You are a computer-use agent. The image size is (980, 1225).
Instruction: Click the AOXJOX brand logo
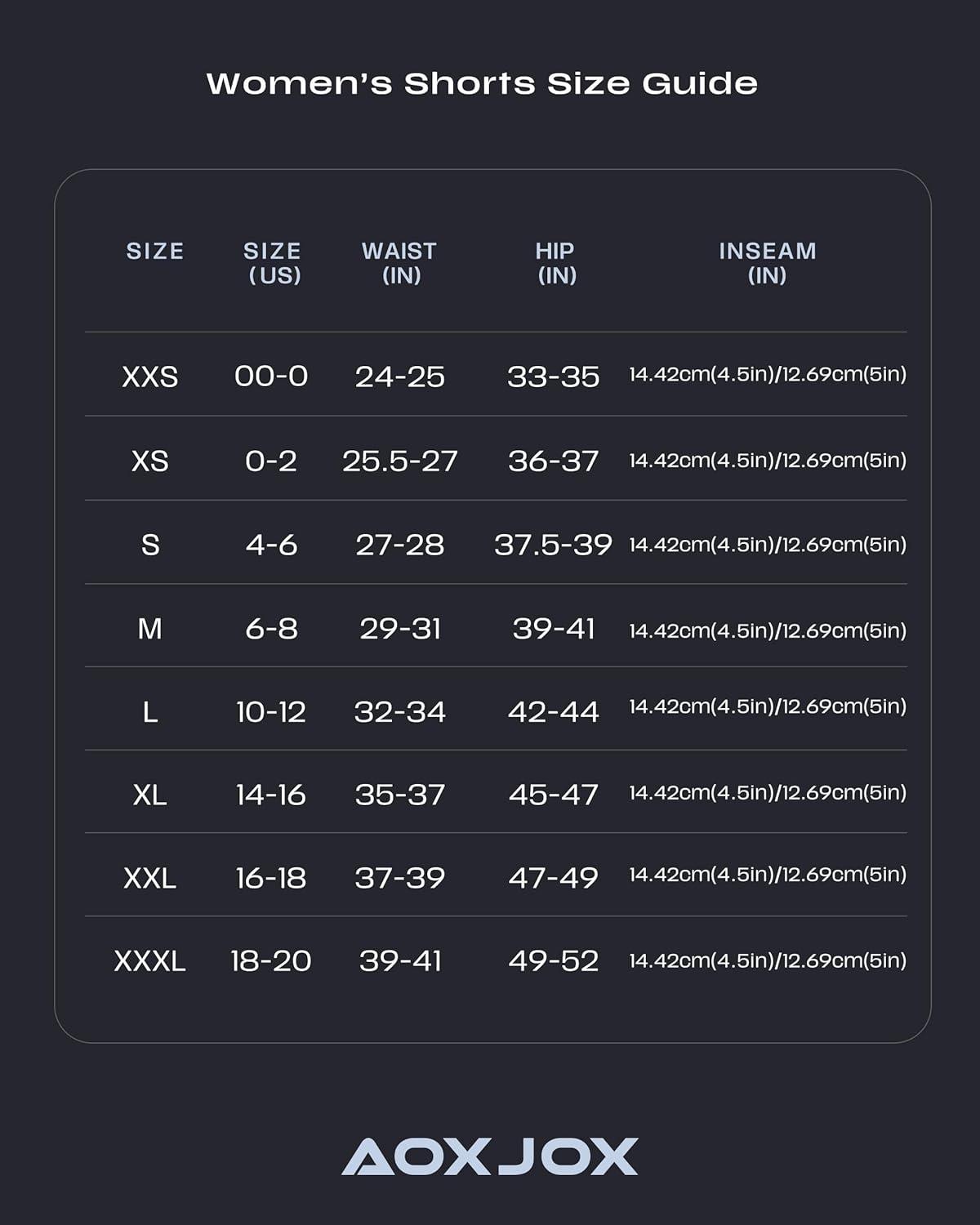click(x=489, y=1156)
